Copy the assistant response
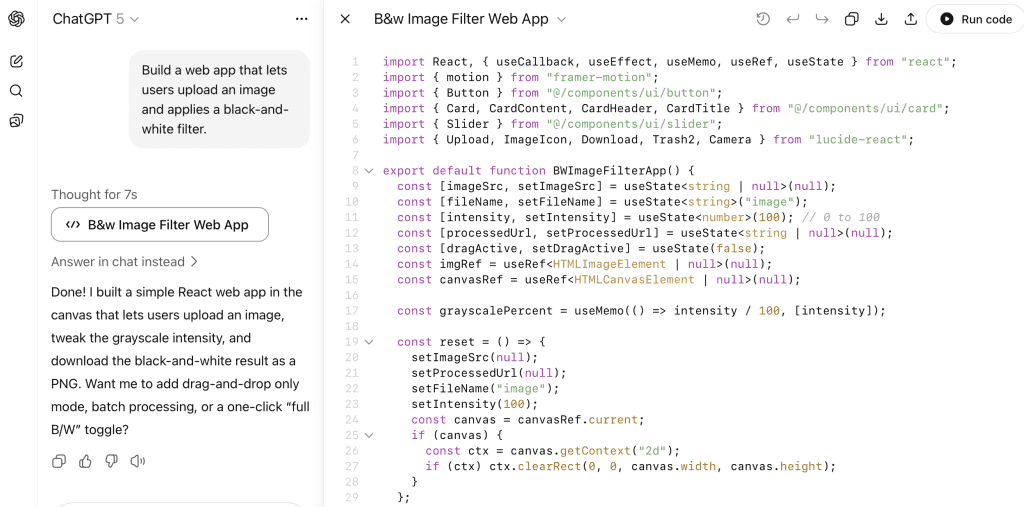The width and height of the screenshot is (1024, 507). [59, 461]
